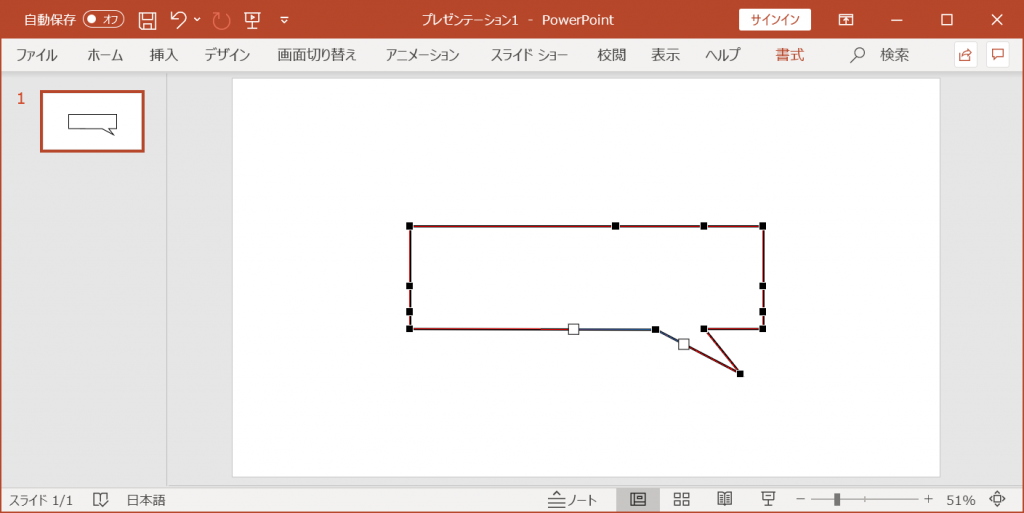1024x513 pixels.
Task: Click the zoom slider handle
Action: tap(837, 499)
